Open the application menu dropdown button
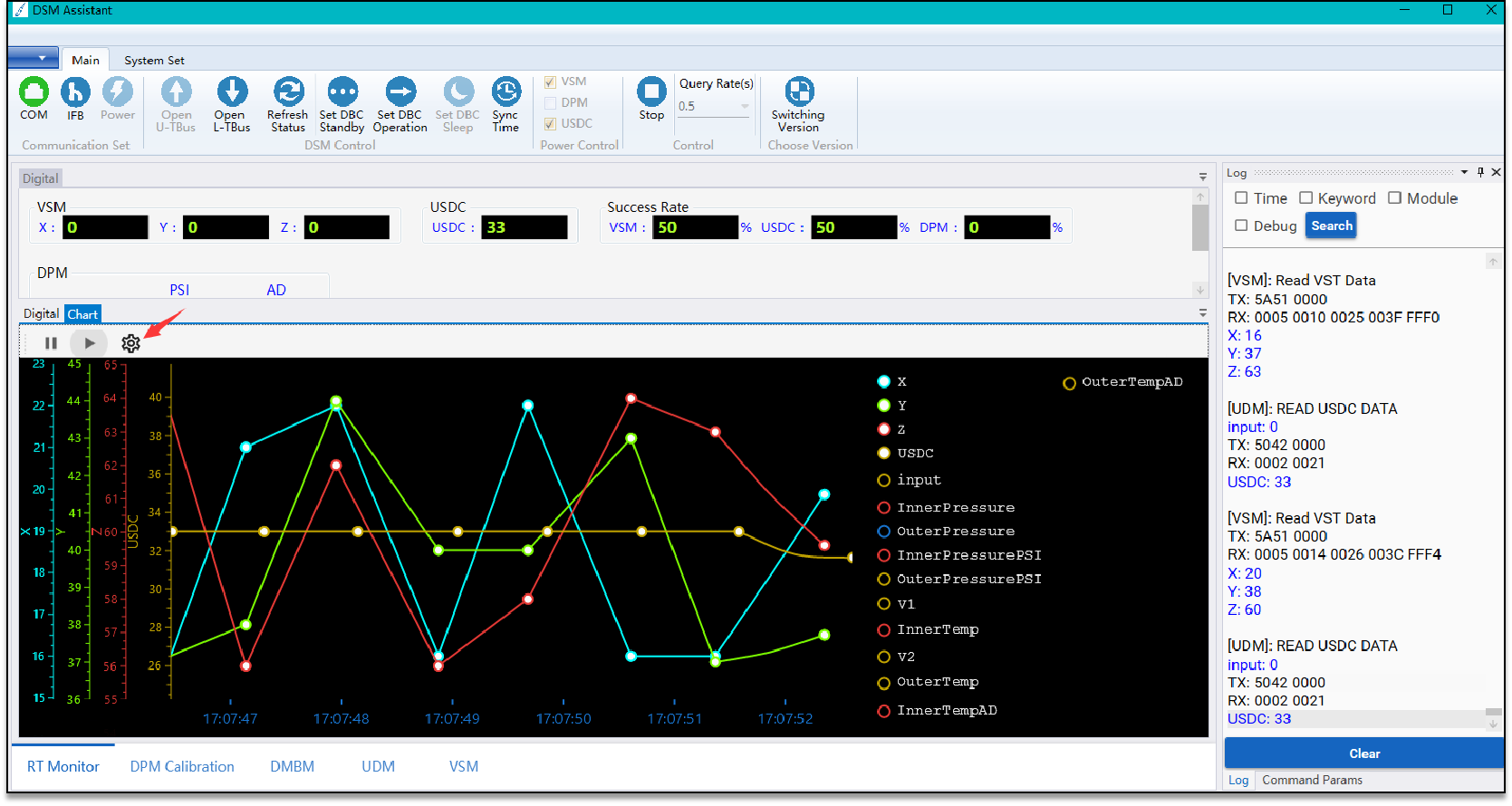Viewport: 1512px width, 806px height. point(34,58)
